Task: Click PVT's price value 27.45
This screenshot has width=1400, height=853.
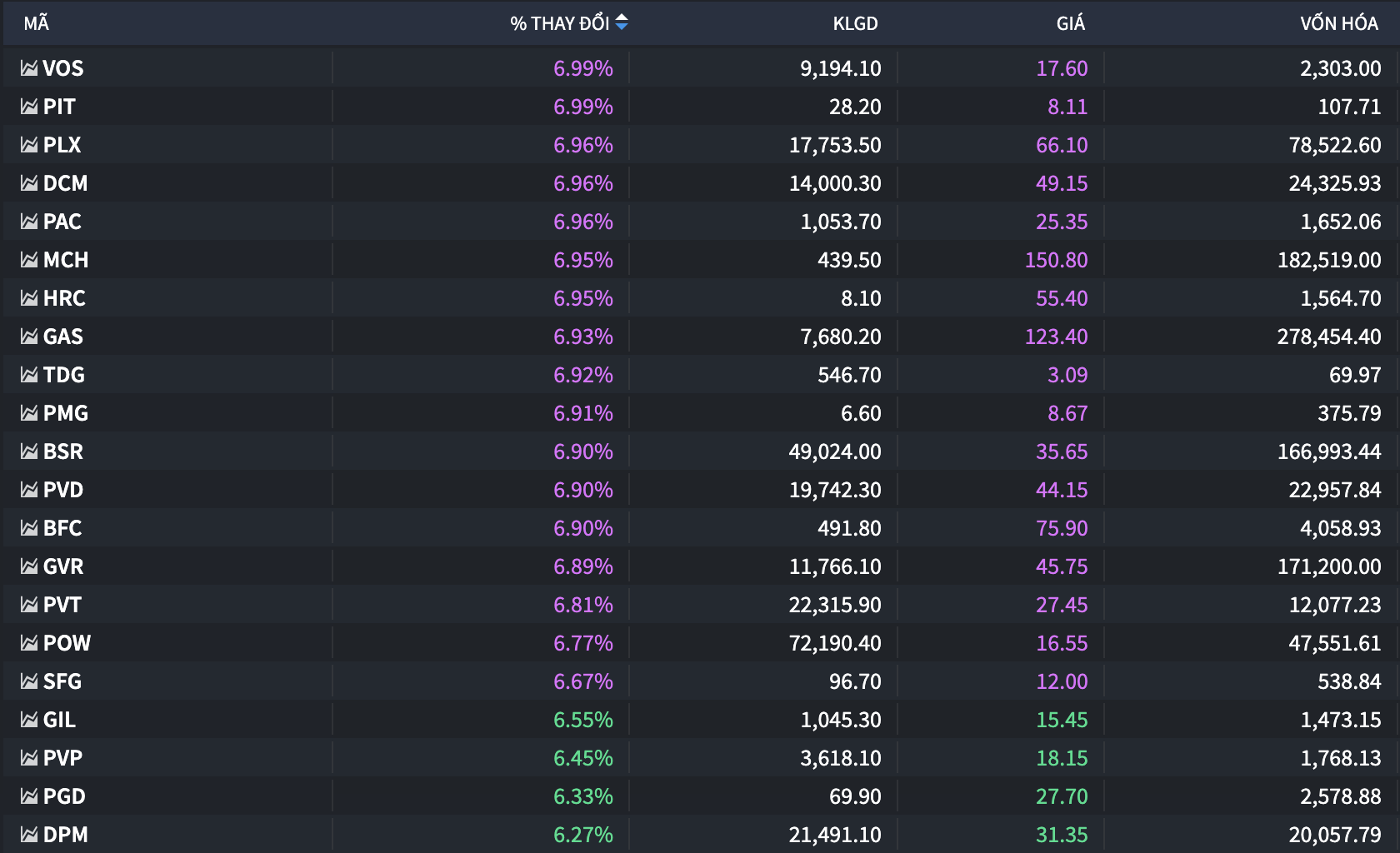Action: (x=1061, y=605)
